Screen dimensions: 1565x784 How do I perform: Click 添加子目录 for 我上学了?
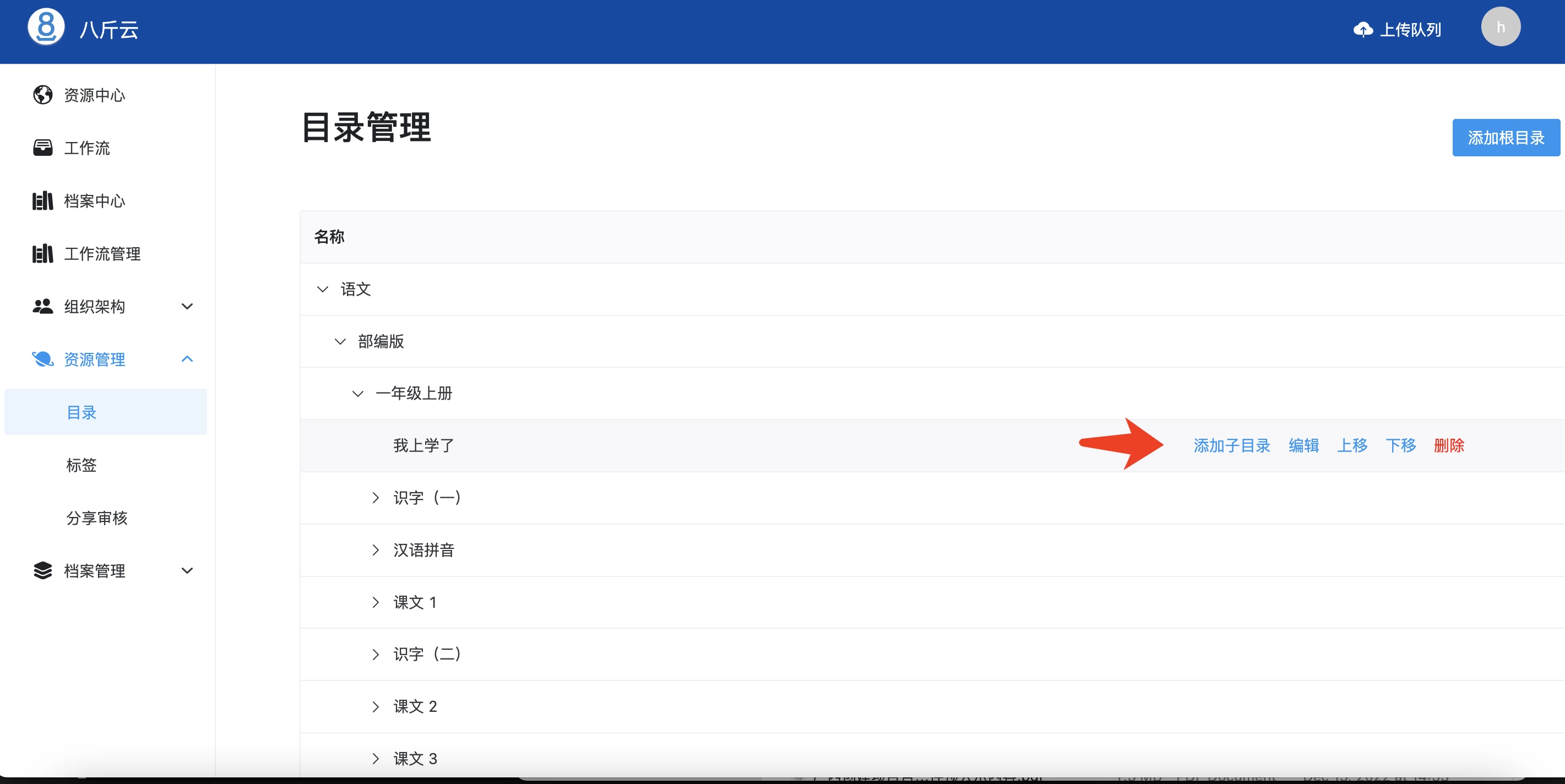[1231, 446]
